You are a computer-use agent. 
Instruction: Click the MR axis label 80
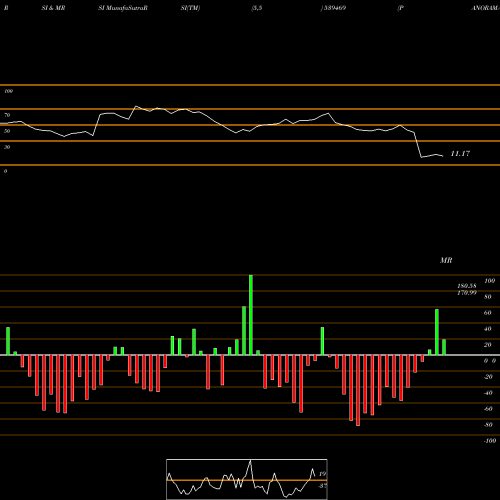488,297
